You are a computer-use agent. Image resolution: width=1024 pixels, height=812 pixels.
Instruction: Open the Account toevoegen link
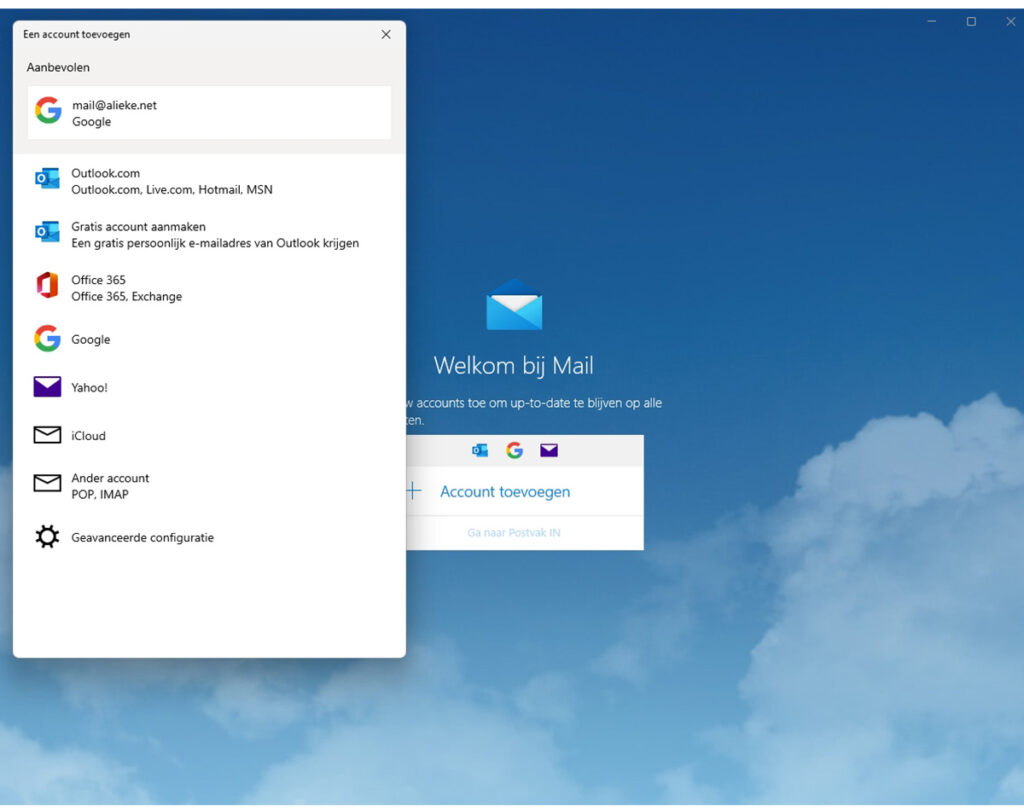[x=504, y=491]
